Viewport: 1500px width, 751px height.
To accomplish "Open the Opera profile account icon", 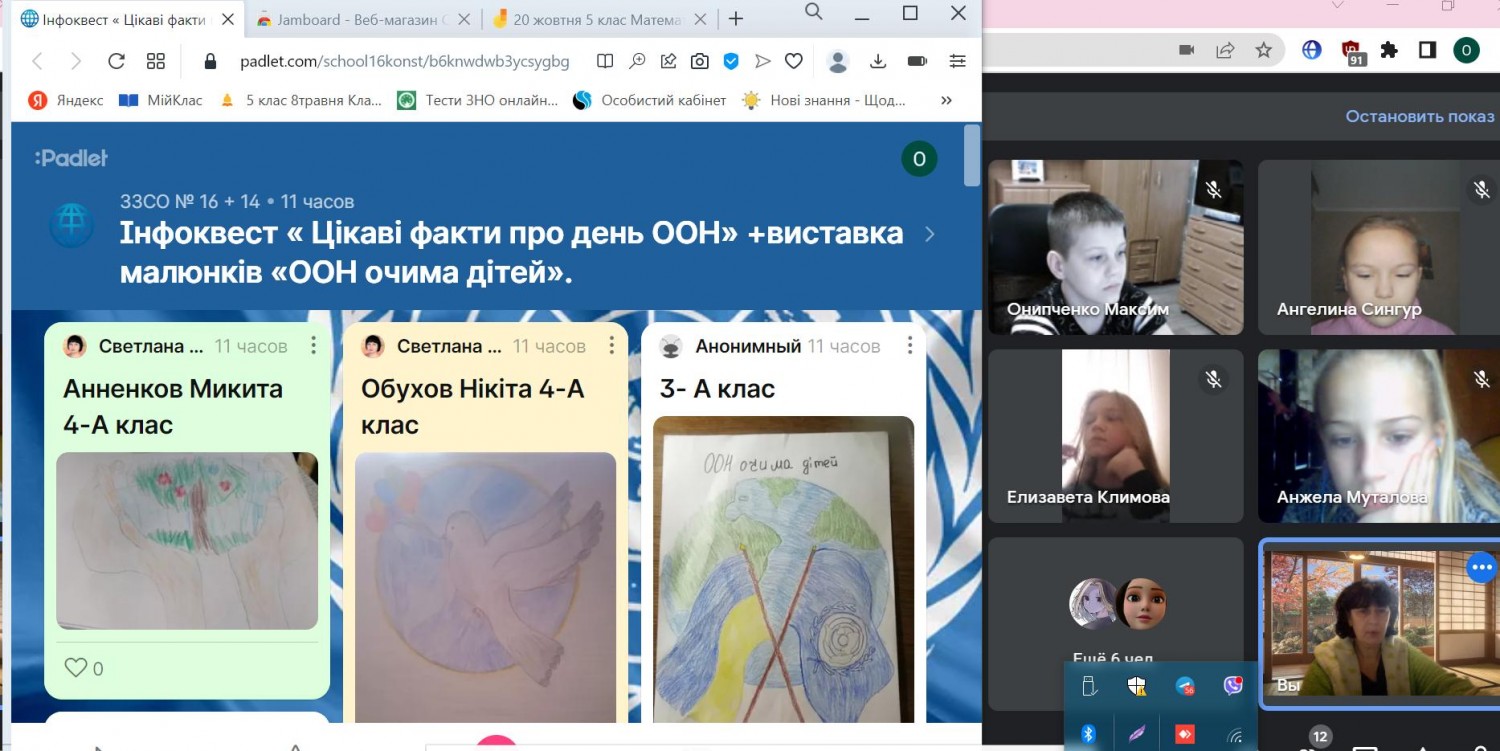I will (839, 61).
